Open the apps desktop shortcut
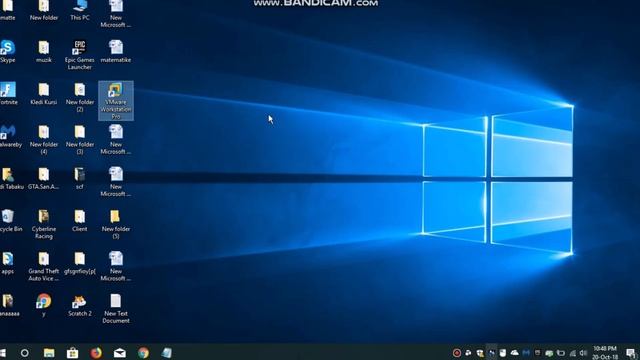The image size is (640, 360). (7, 263)
